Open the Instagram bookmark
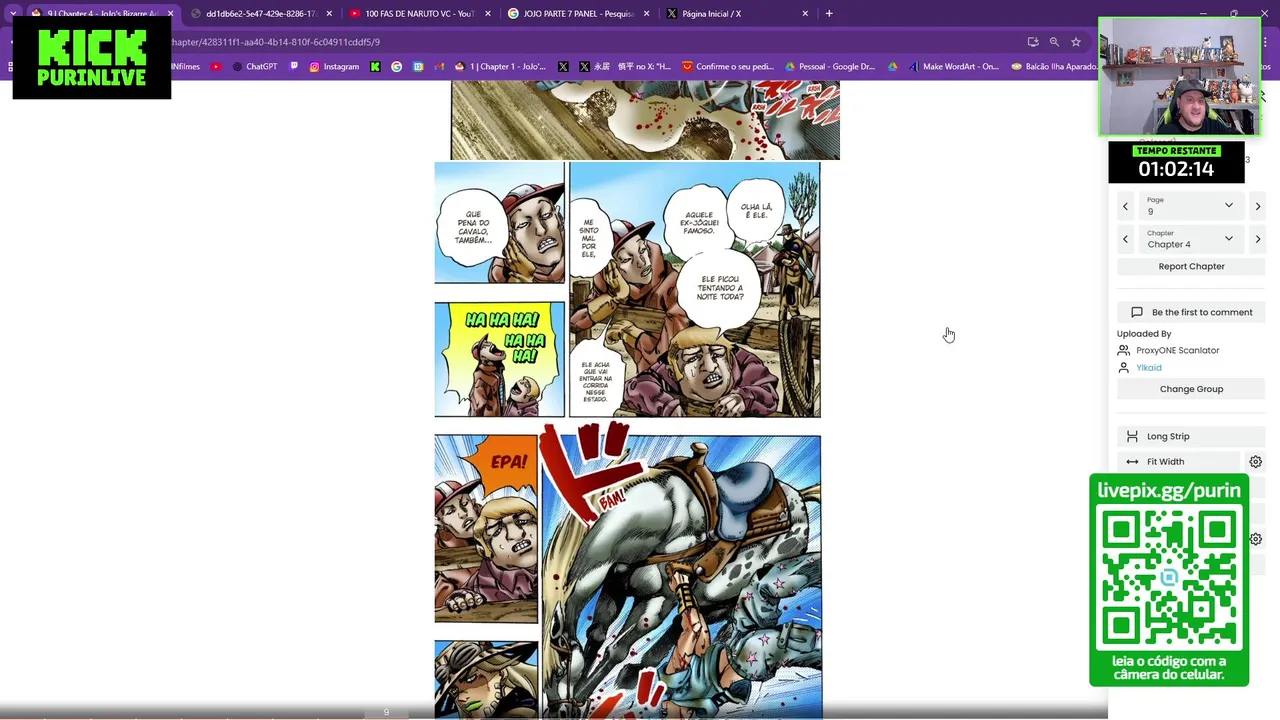The image size is (1280, 720). (334, 67)
